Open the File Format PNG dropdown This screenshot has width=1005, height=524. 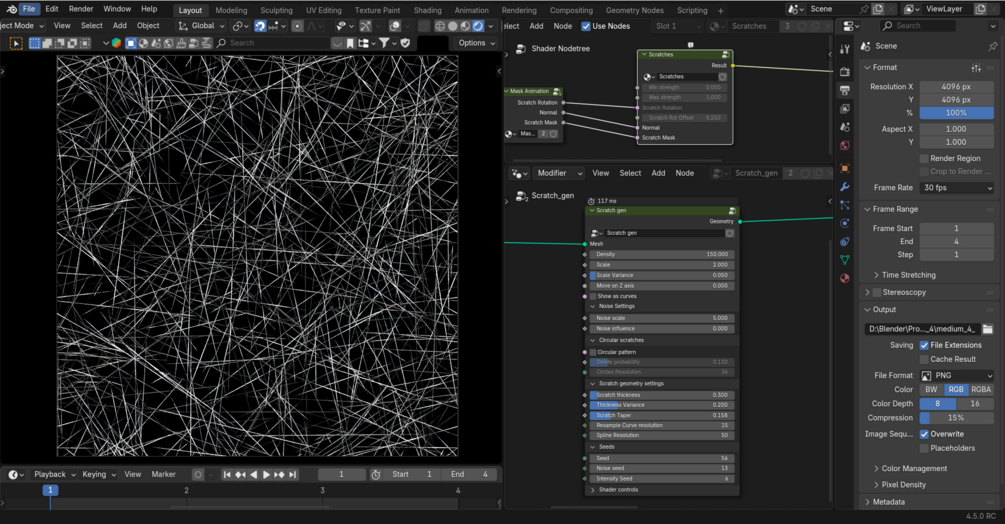click(x=957, y=375)
